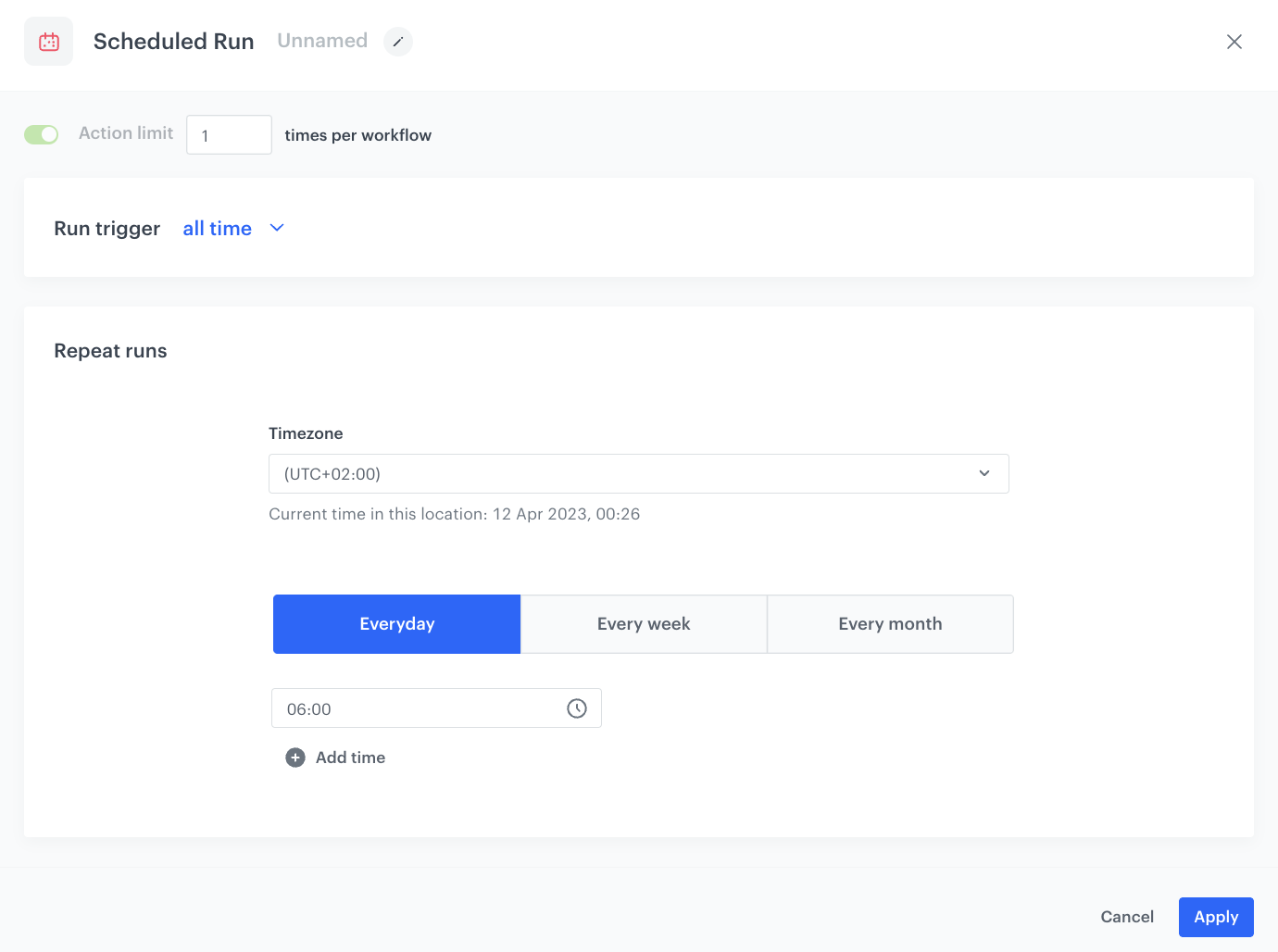
Task: Click the clock icon in the time field
Action: pyautogui.click(x=577, y=708)
